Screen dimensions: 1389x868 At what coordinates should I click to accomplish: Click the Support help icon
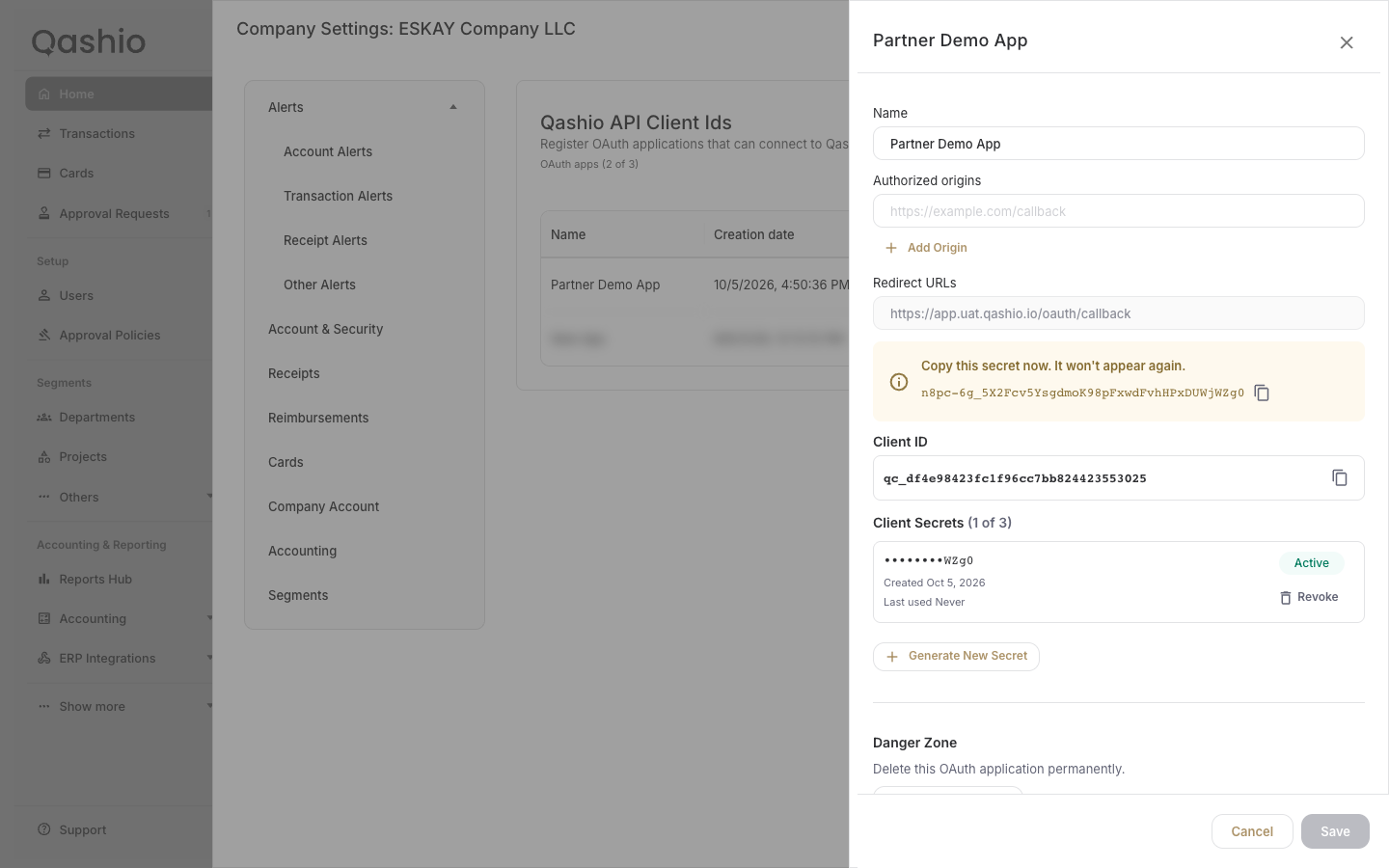coord(44,830)
